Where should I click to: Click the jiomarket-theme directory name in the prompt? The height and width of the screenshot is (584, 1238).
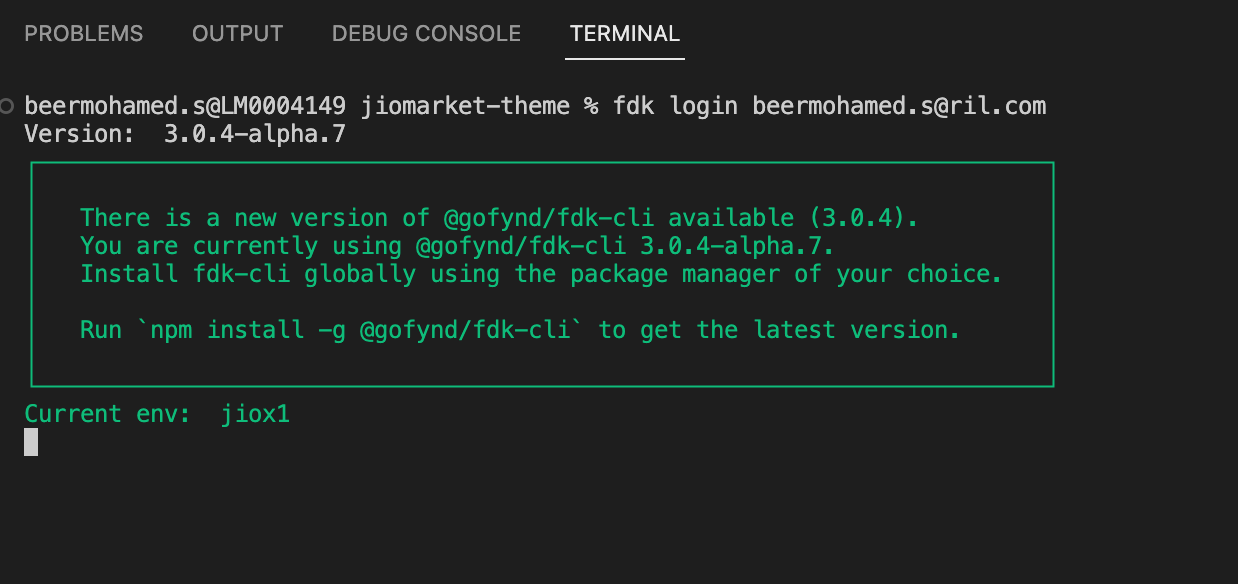(465, 105)
